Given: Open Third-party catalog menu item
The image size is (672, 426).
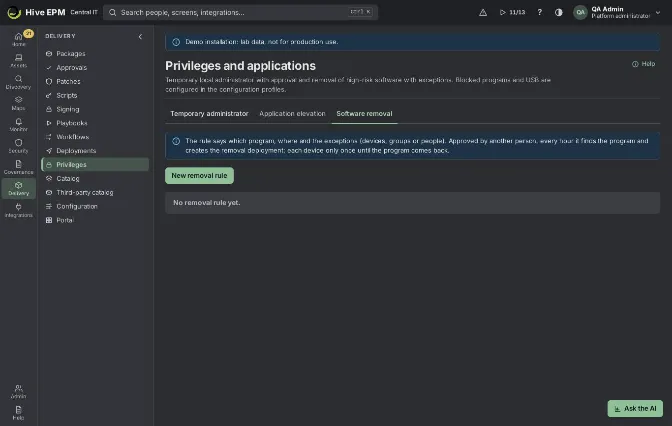Looking at the screenshot, I should 95,192.
